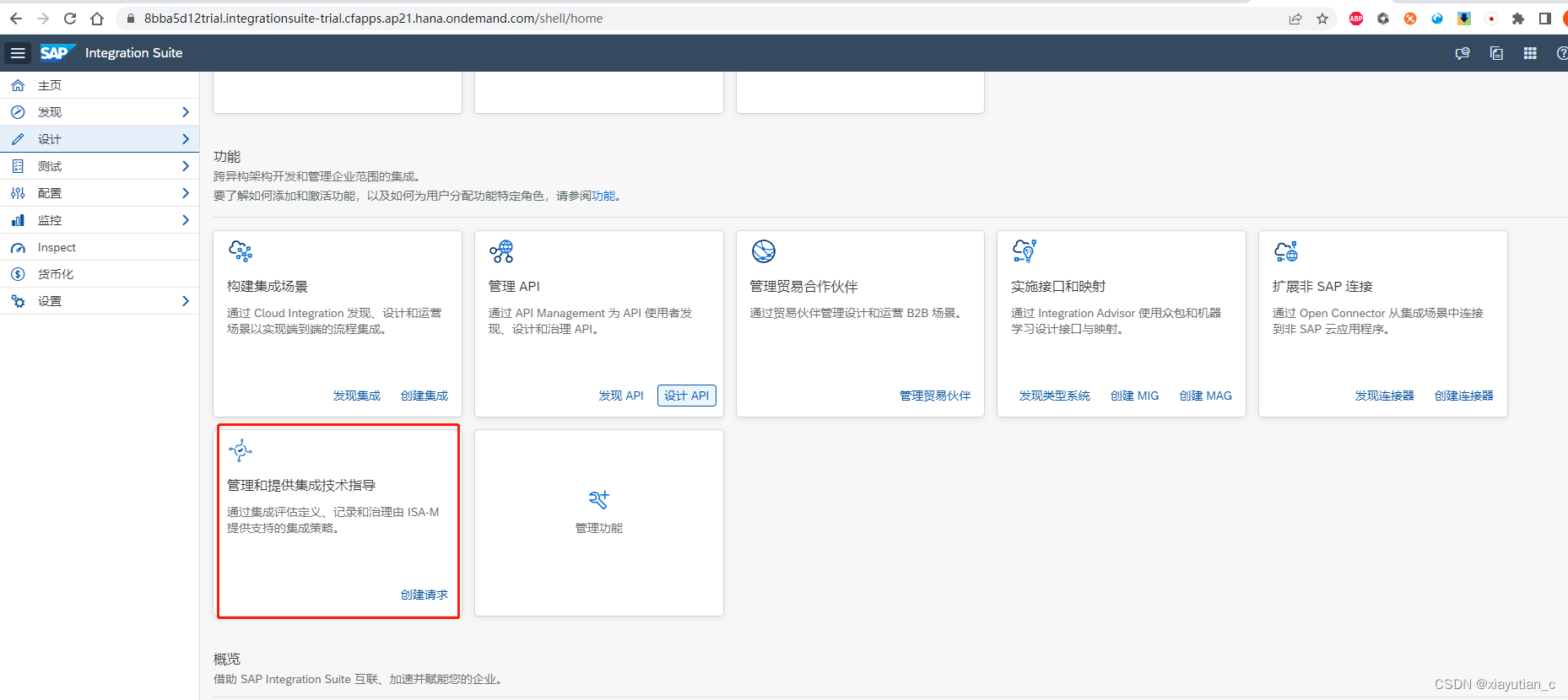This screenshot has width=1568, height=700.
Task: Click the gauge icon beside Inspect
Action: (18, 247)
